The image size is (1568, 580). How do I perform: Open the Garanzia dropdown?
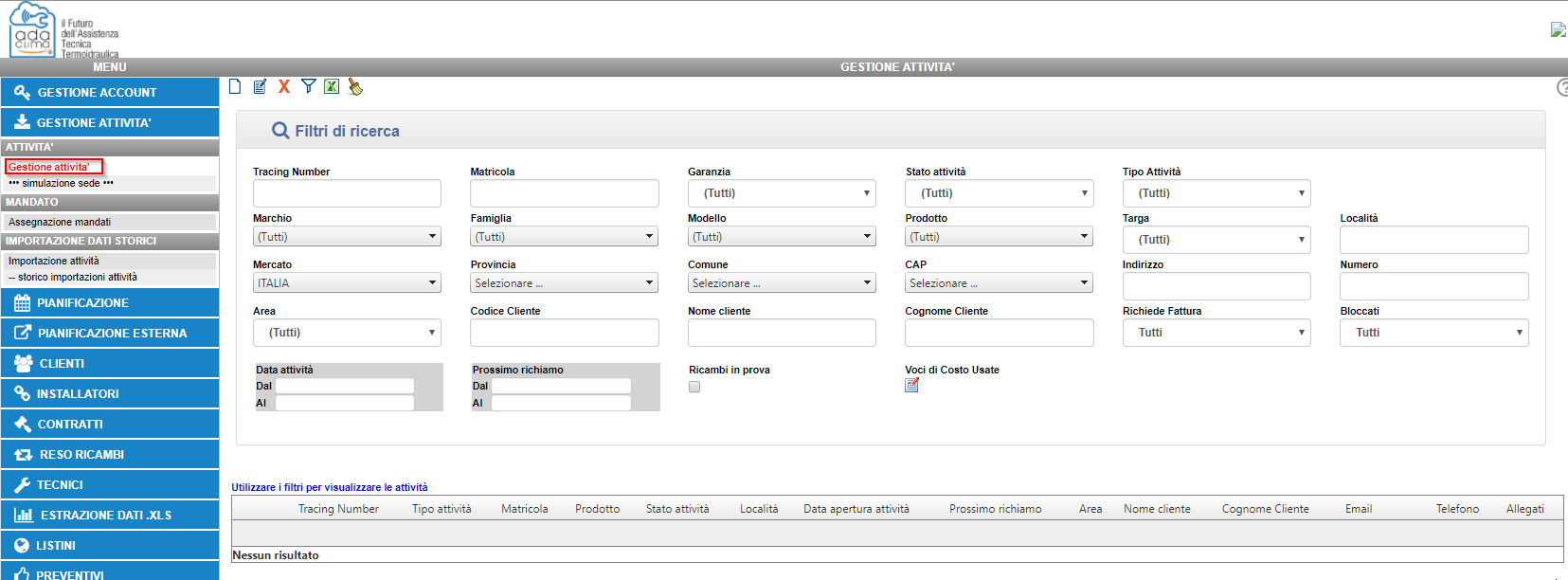(x=782, y=193)
